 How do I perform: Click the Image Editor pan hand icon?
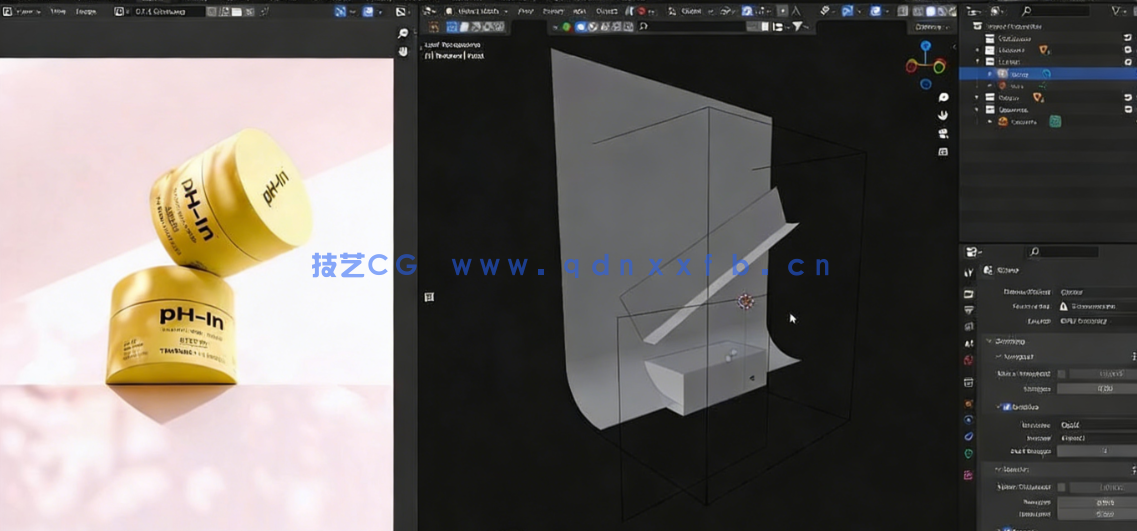click(403, 51)
